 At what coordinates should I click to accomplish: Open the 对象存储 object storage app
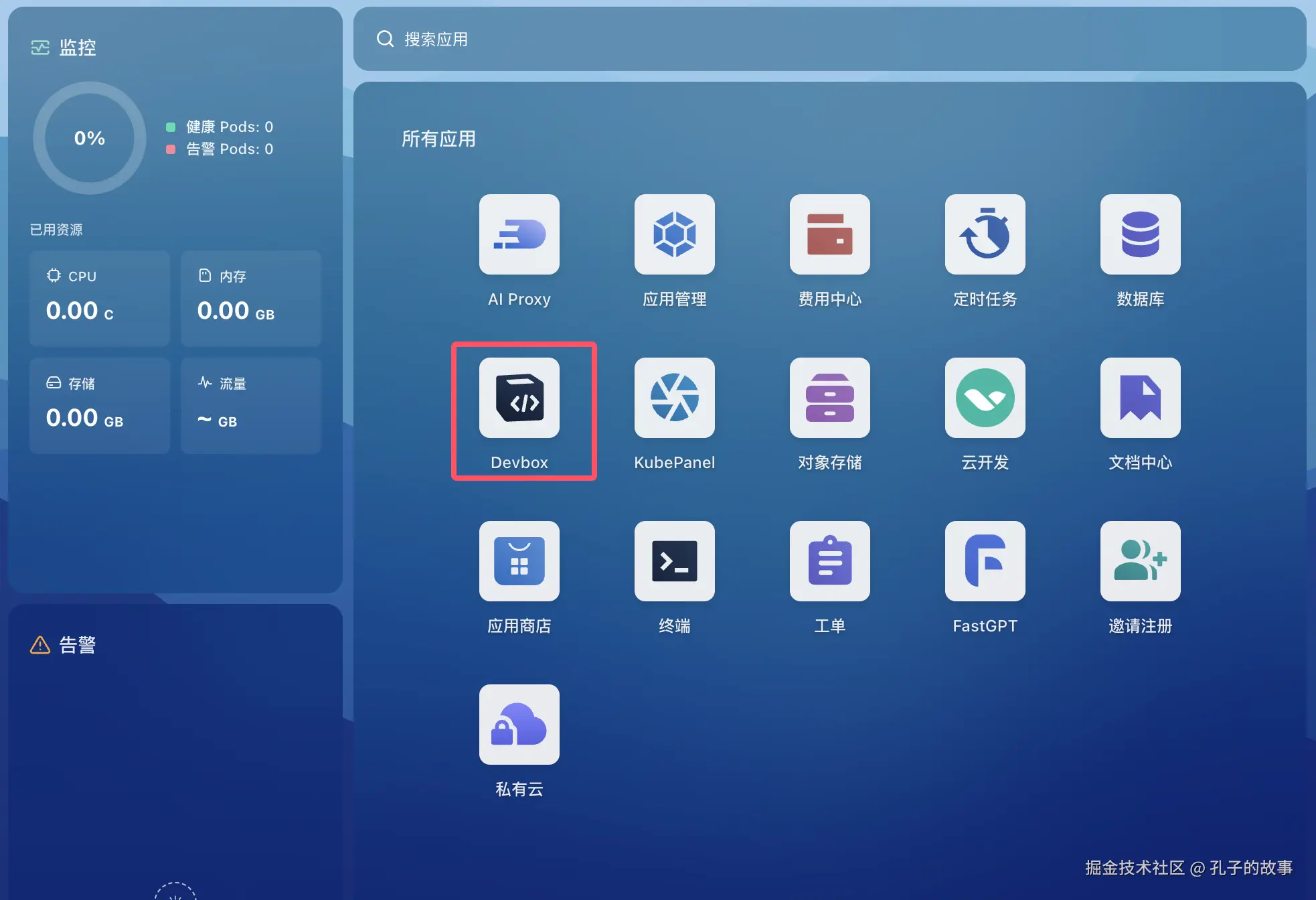pyautogui.click(x=829, y=398)
